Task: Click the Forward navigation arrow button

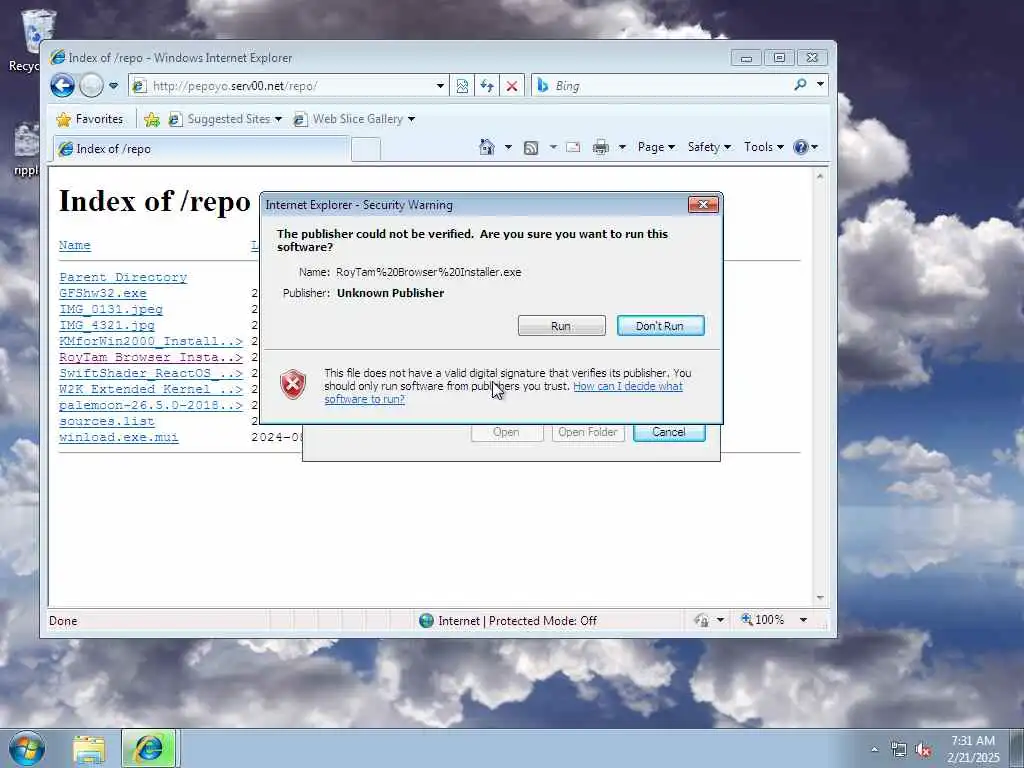Action: (x=91, y=86)
